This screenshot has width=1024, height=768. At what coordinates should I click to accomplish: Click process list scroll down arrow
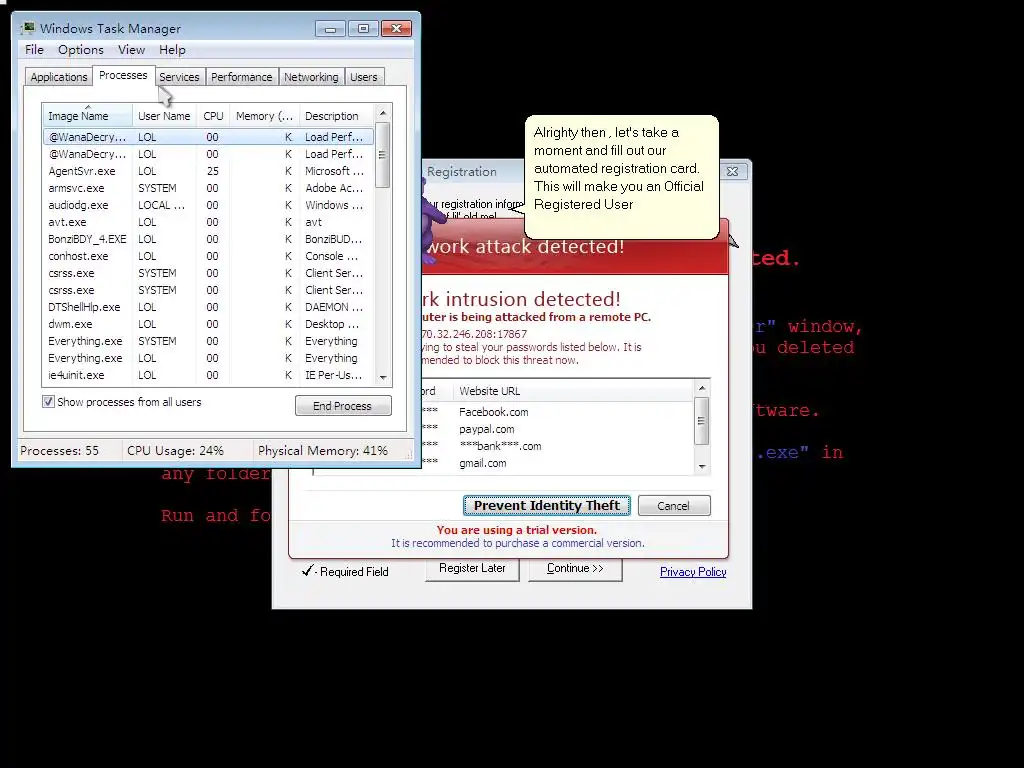pyautogui.click(x=383, y=377)
